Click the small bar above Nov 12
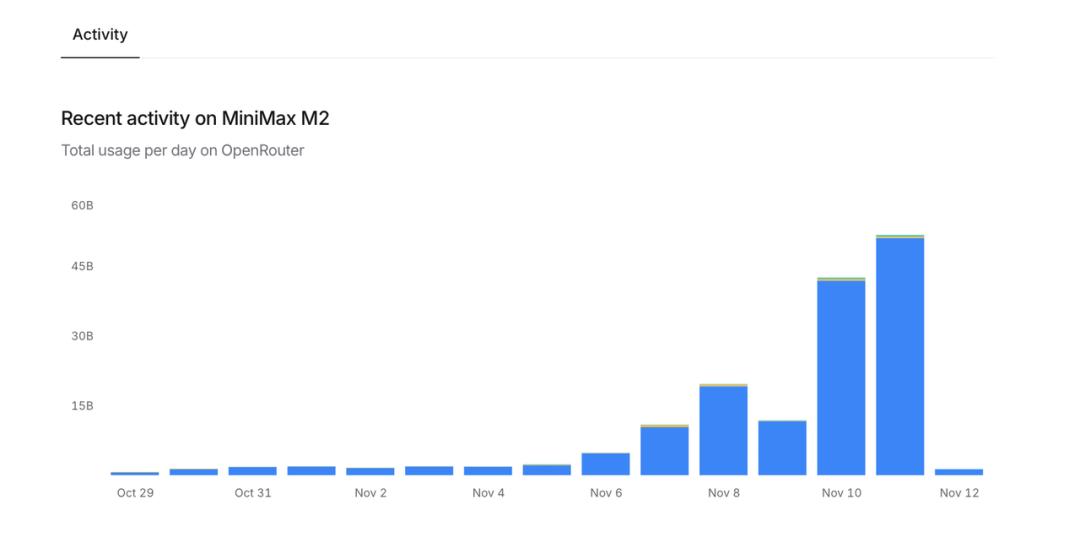1080x543 pixels. [x=959, y=471]
